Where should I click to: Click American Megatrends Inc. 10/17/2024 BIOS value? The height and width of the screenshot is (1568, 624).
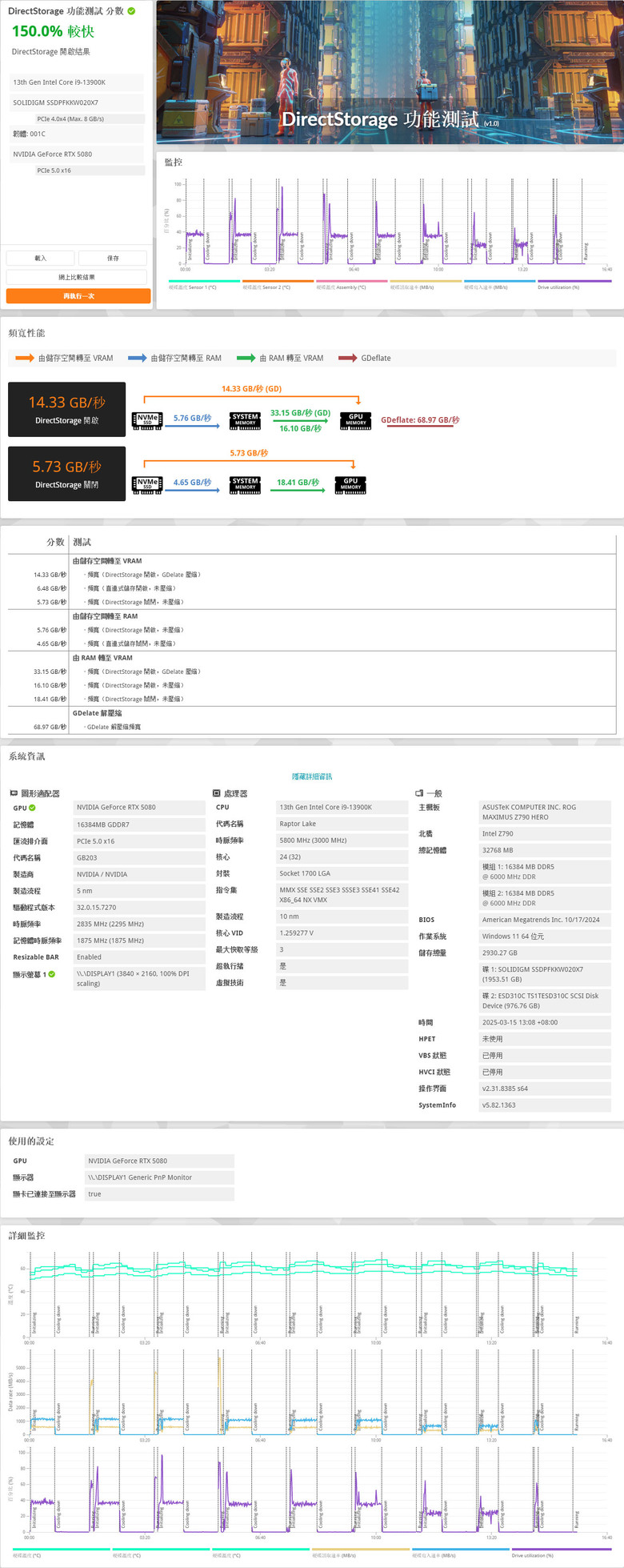click(x=545, y=920)
